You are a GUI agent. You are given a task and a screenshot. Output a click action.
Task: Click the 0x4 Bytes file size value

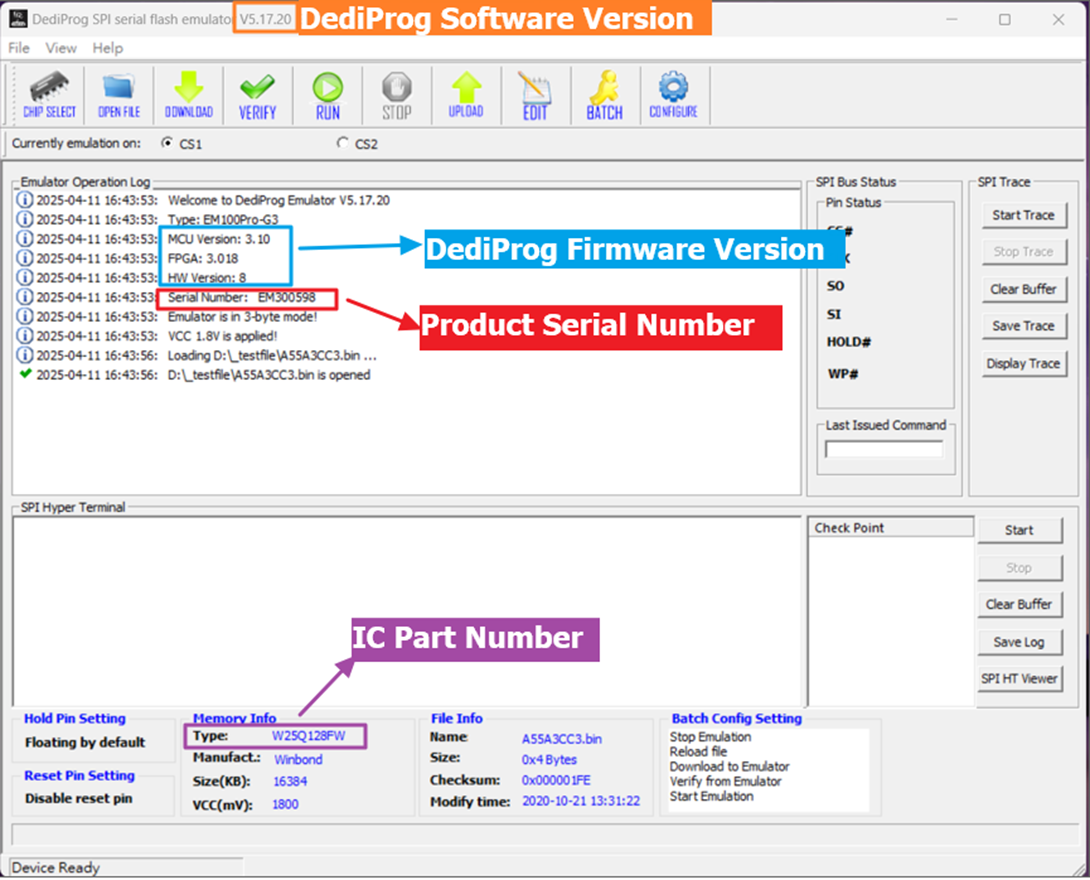pos(549,760)
